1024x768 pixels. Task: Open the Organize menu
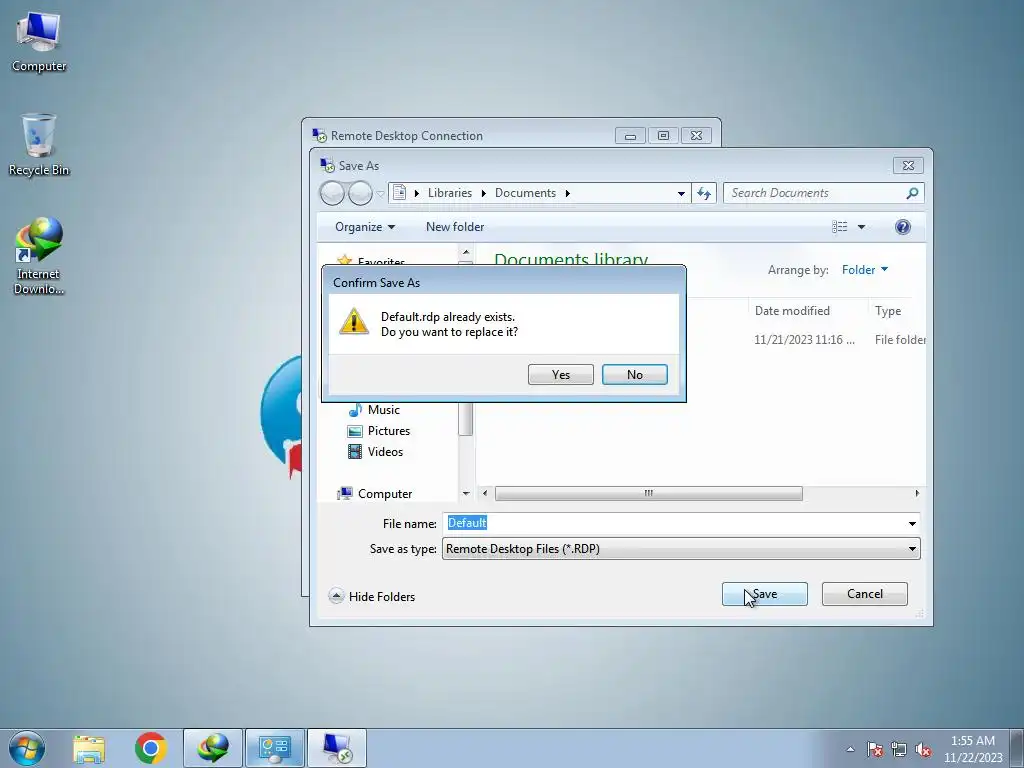point(364,227)
